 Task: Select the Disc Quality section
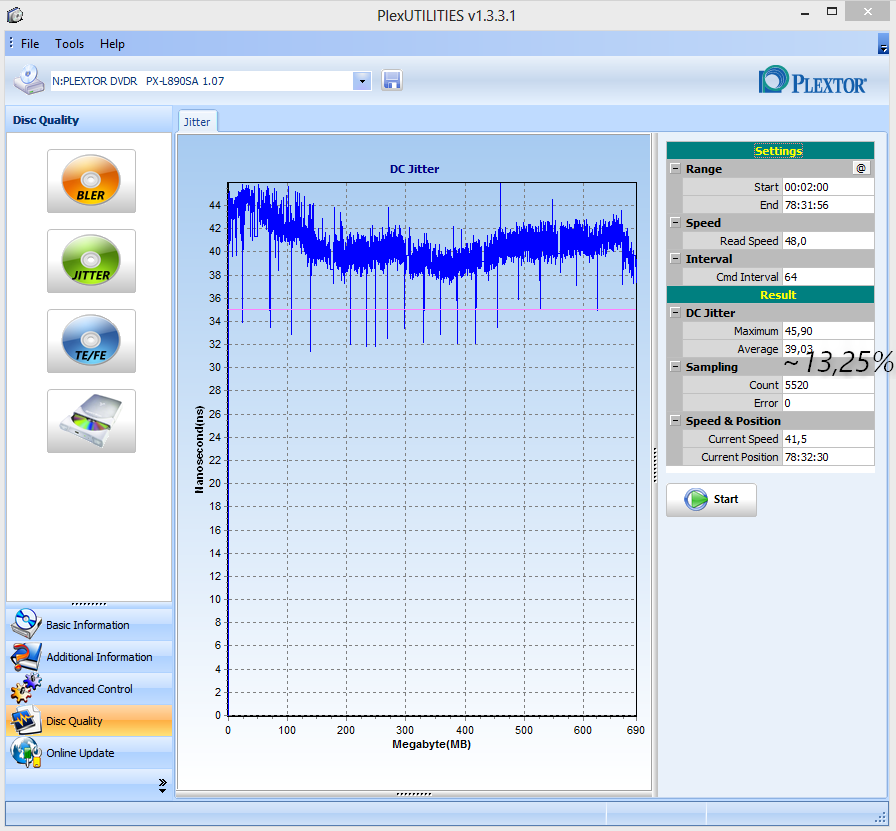89,721
